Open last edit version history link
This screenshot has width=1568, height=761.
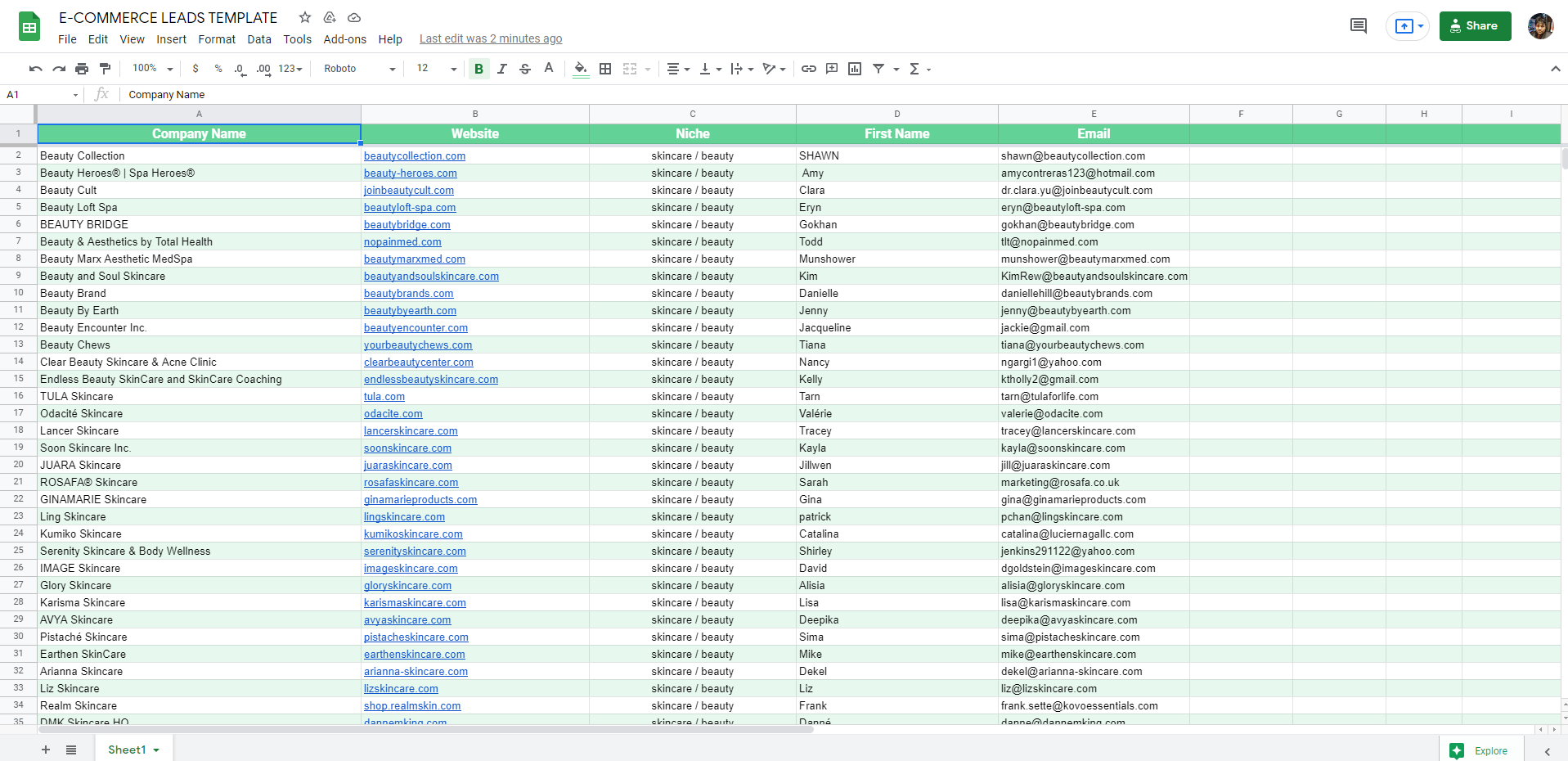(x=491, y=39)
